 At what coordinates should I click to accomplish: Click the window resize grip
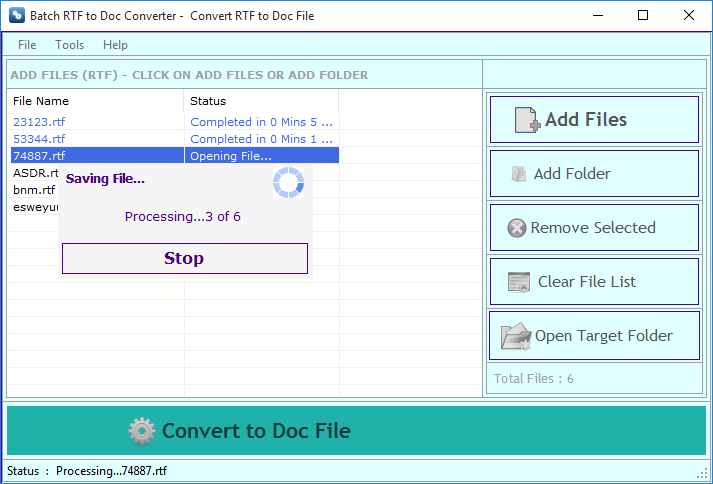coord(704,474)
